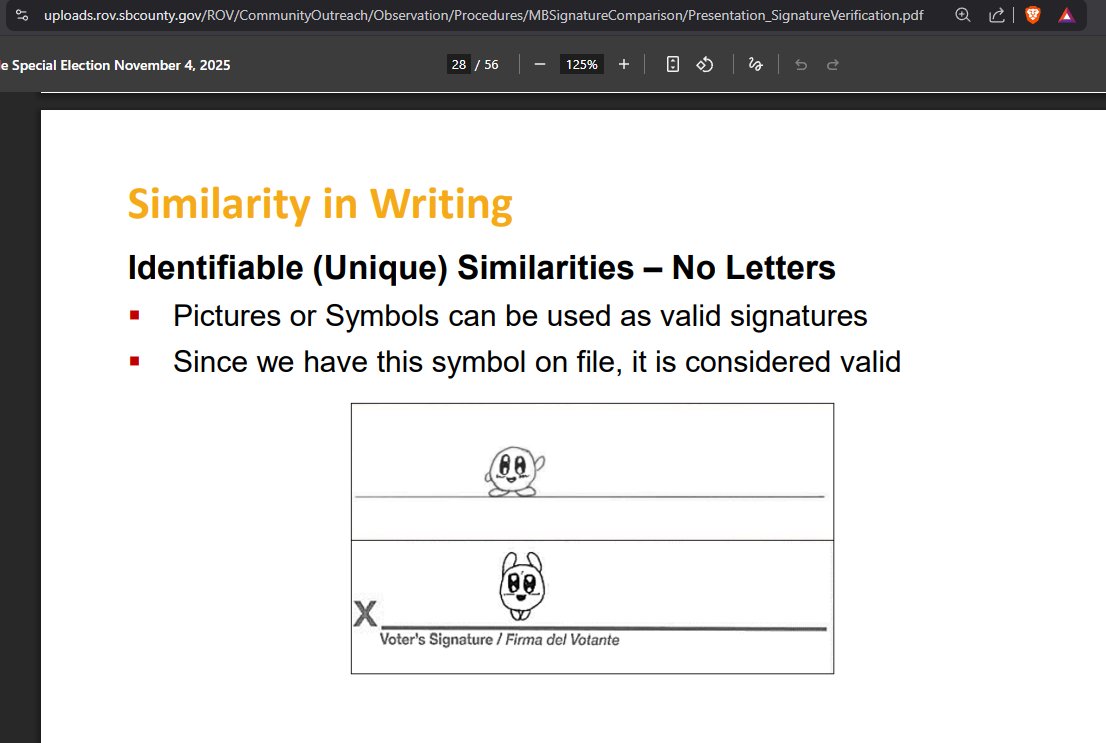Viewport: 1106px width, 743px height.
Task: Click 'Since we have this symbol on file' bullet
Action: [537, 362]
